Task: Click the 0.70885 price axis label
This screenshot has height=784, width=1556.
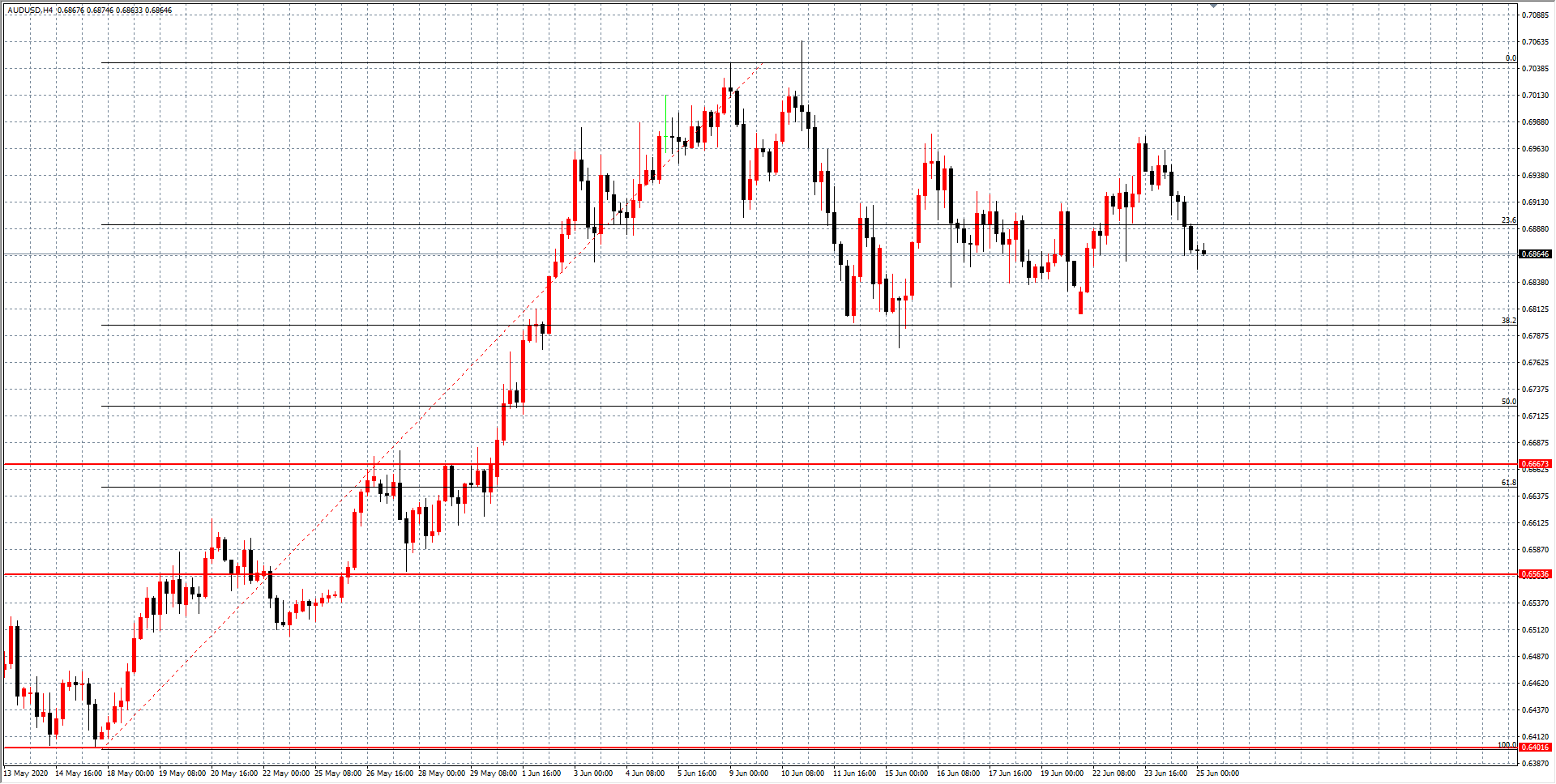Action: click(x=1535, y=15)
